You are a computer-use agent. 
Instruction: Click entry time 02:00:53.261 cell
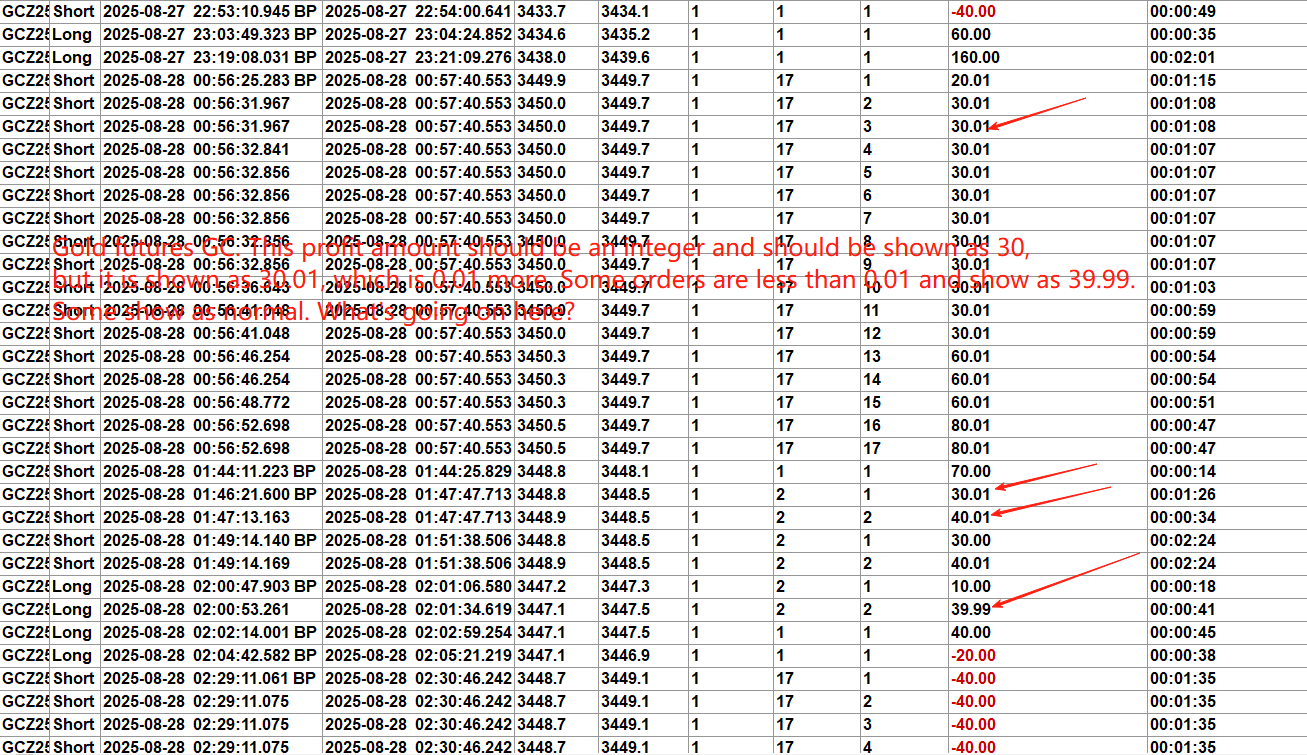tap(211, 609)
